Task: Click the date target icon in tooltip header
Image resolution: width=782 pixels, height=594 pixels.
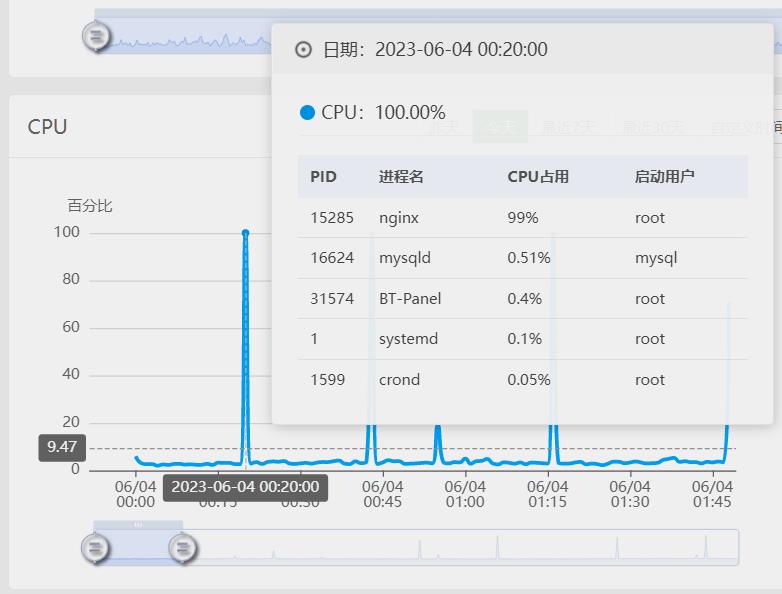Action: (x=303, y=50)
